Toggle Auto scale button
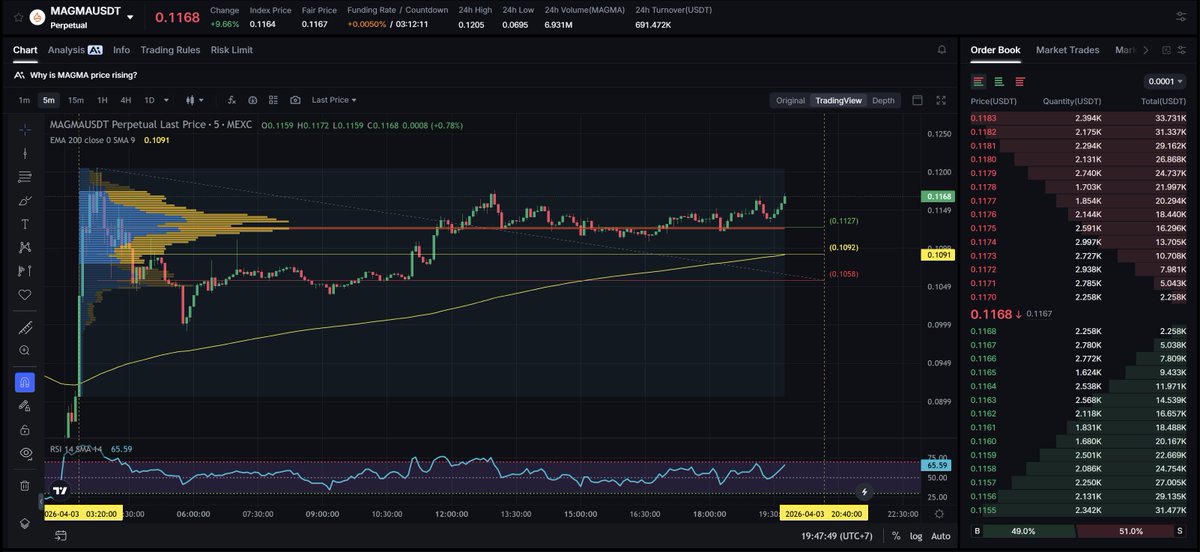Image resolution: width=1200 pixels, height=552 pixels. (x=940, y=536)
